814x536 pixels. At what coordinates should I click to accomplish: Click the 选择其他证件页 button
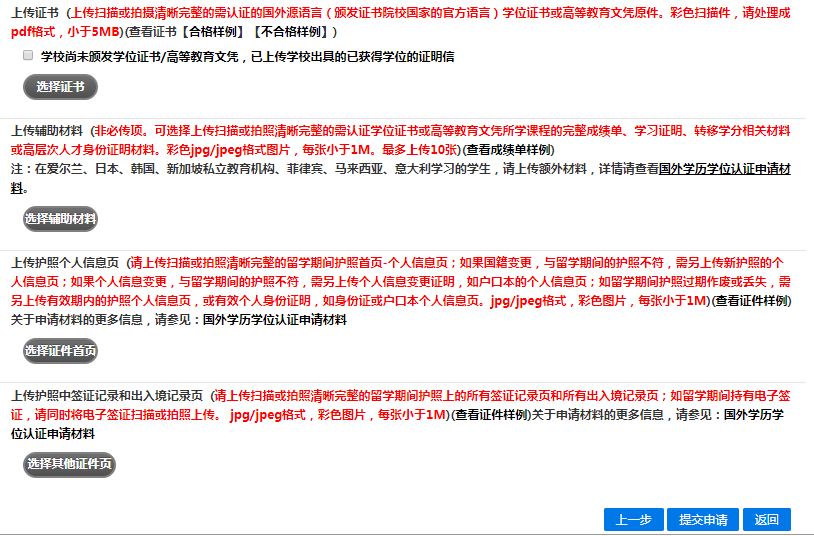(69, 464)
